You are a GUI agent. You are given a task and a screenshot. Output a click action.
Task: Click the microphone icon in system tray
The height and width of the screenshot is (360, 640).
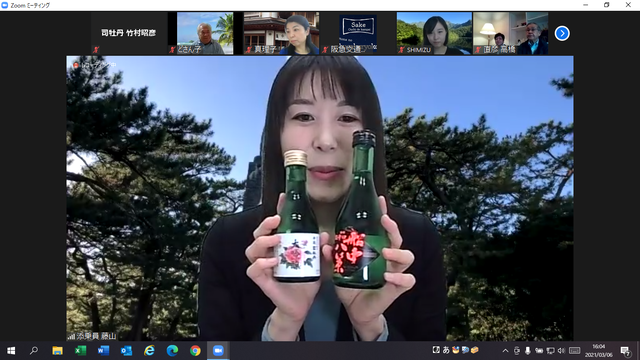528,351
